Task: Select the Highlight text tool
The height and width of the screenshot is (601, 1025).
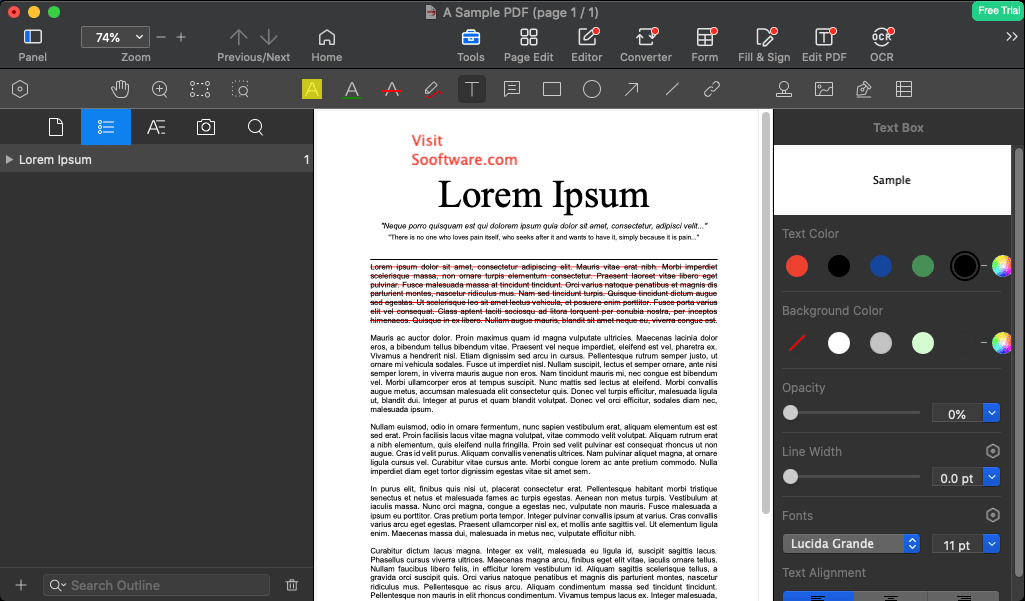Action: pyautogui.click(x=312, y=89)
